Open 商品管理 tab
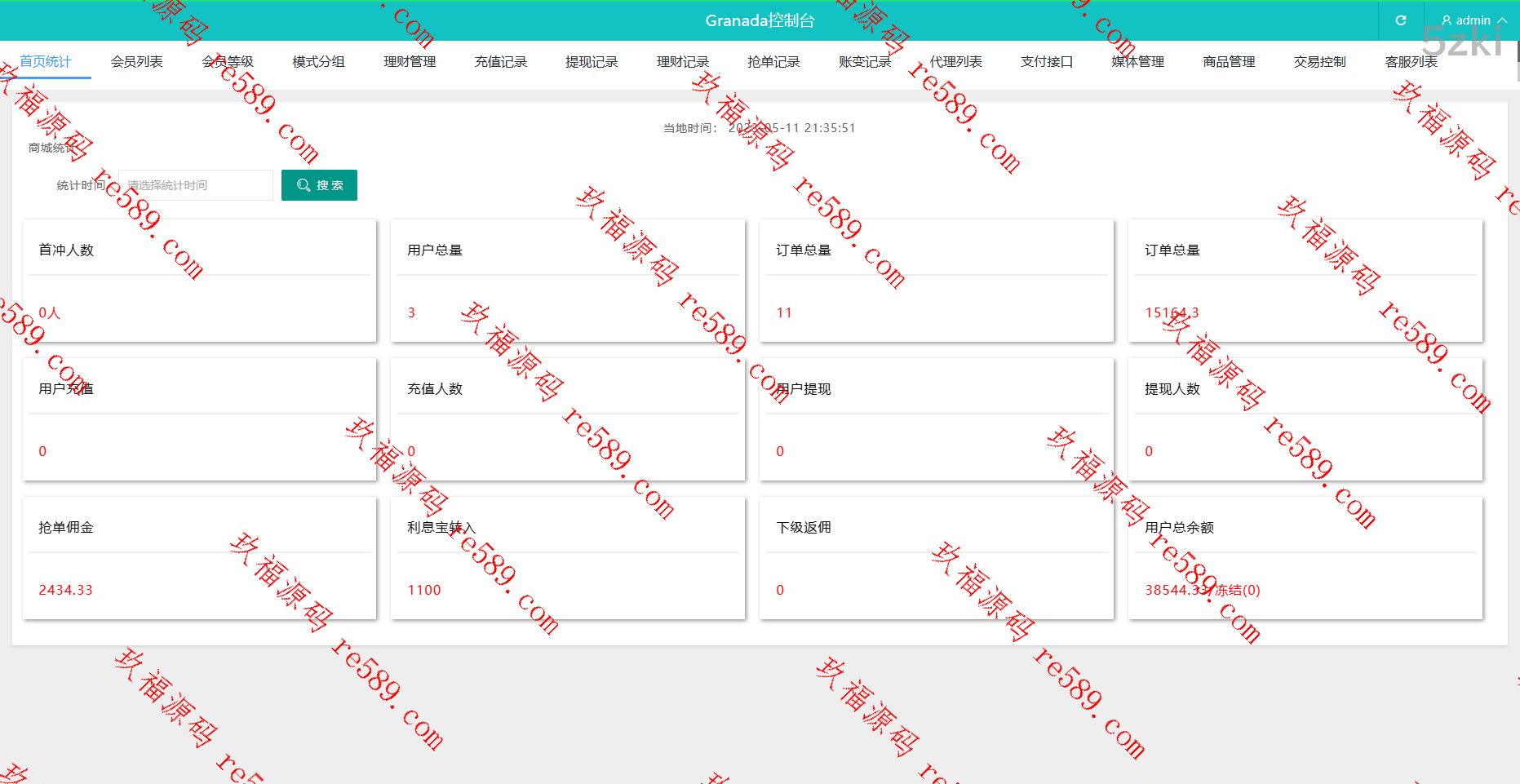This screenshot has height=784, width=1520. 1229,62
